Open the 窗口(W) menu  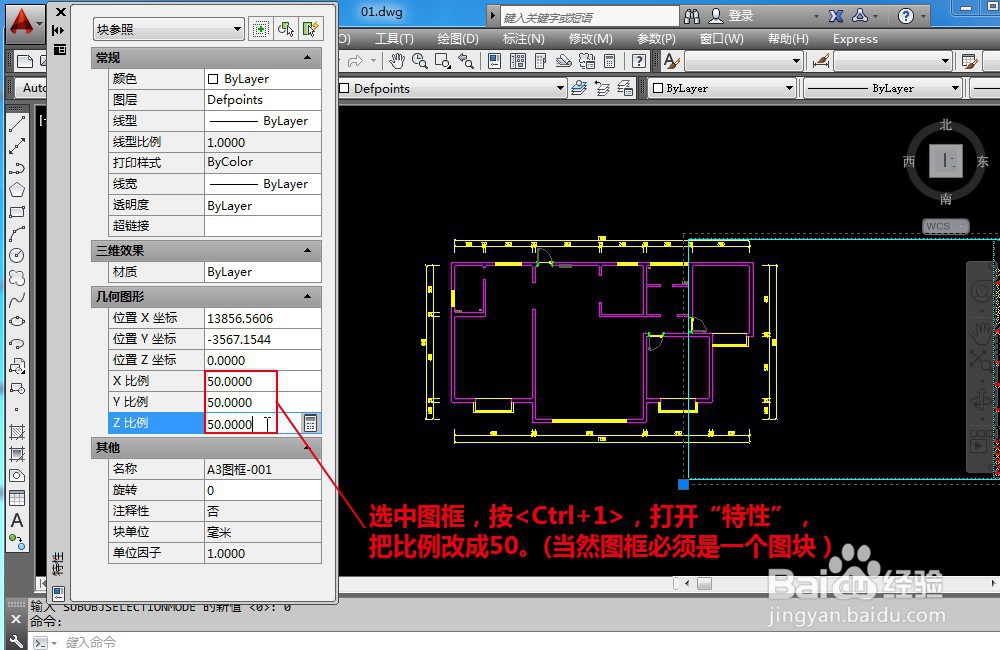(721, 39)
